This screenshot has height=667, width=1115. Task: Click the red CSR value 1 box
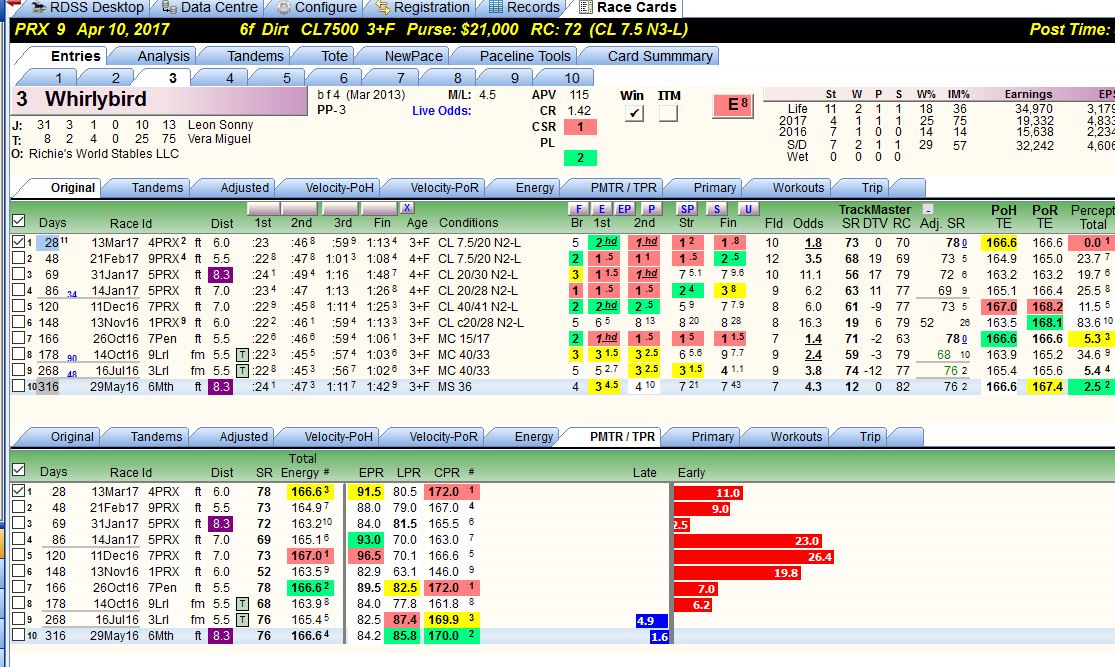pos(580,127)
